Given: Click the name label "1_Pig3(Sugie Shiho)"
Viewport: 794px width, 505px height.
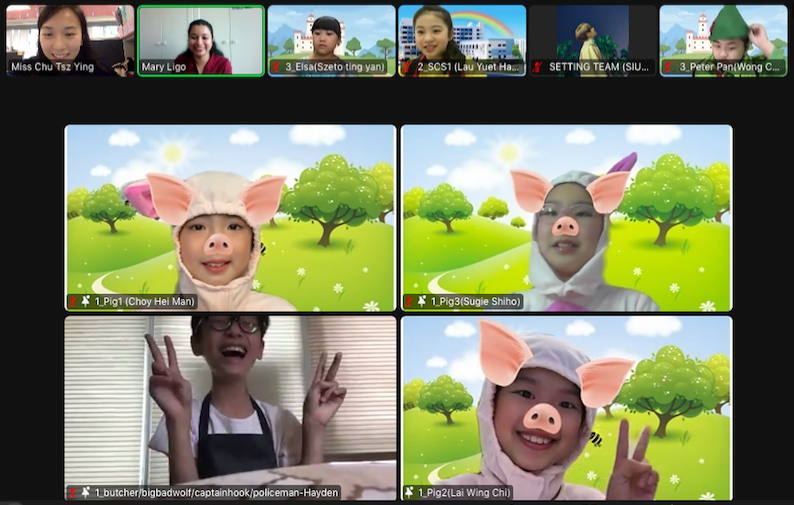Looking at the screenshot, I should click(475, 301).
